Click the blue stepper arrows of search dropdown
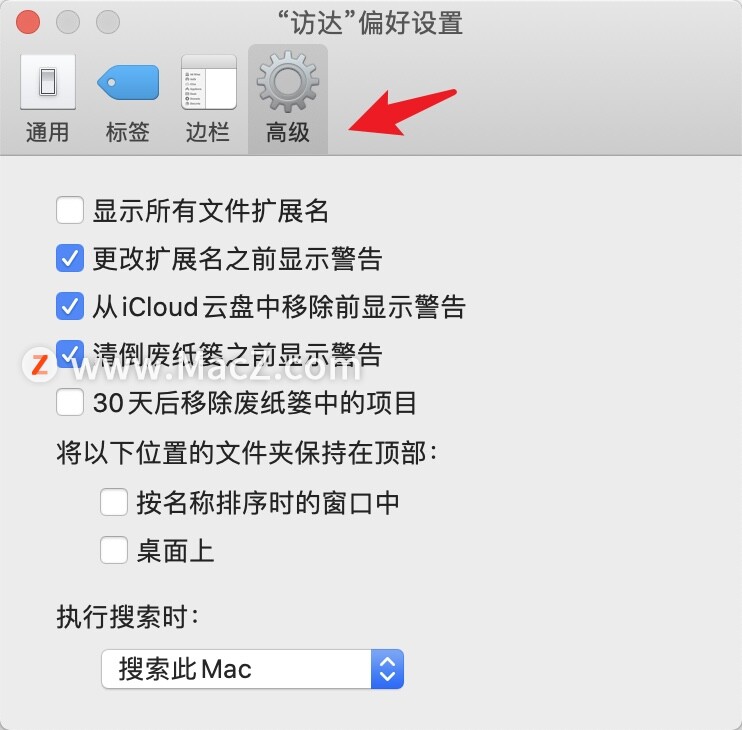 388,669
